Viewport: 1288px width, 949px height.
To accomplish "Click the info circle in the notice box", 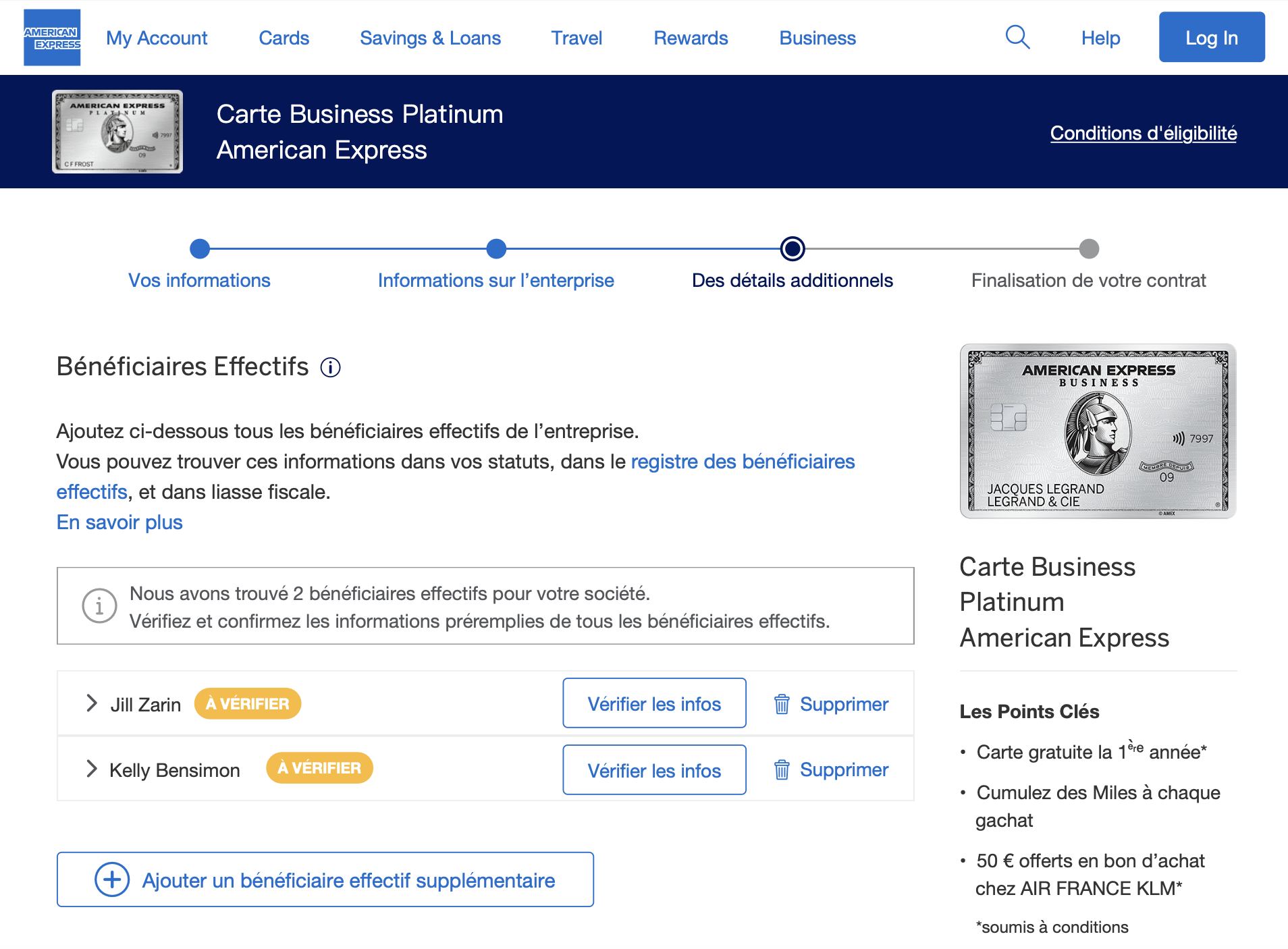I will tap(99, 606).
